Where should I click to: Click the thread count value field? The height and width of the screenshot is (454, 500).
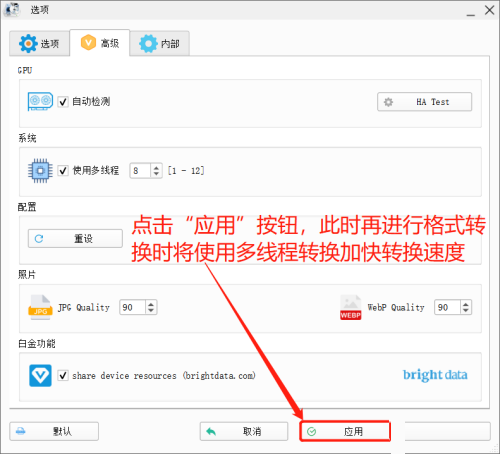pyautogui.click(x=140, y=171)
